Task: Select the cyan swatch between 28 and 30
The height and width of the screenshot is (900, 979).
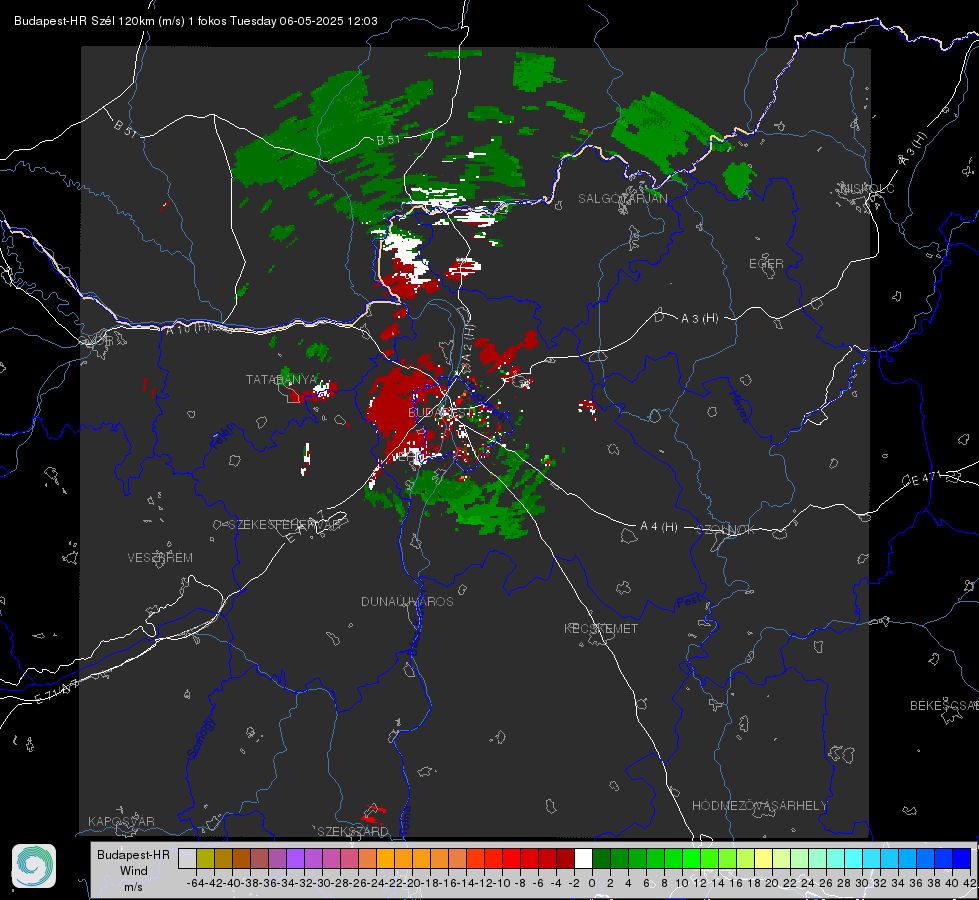Action: click(854, 858)
